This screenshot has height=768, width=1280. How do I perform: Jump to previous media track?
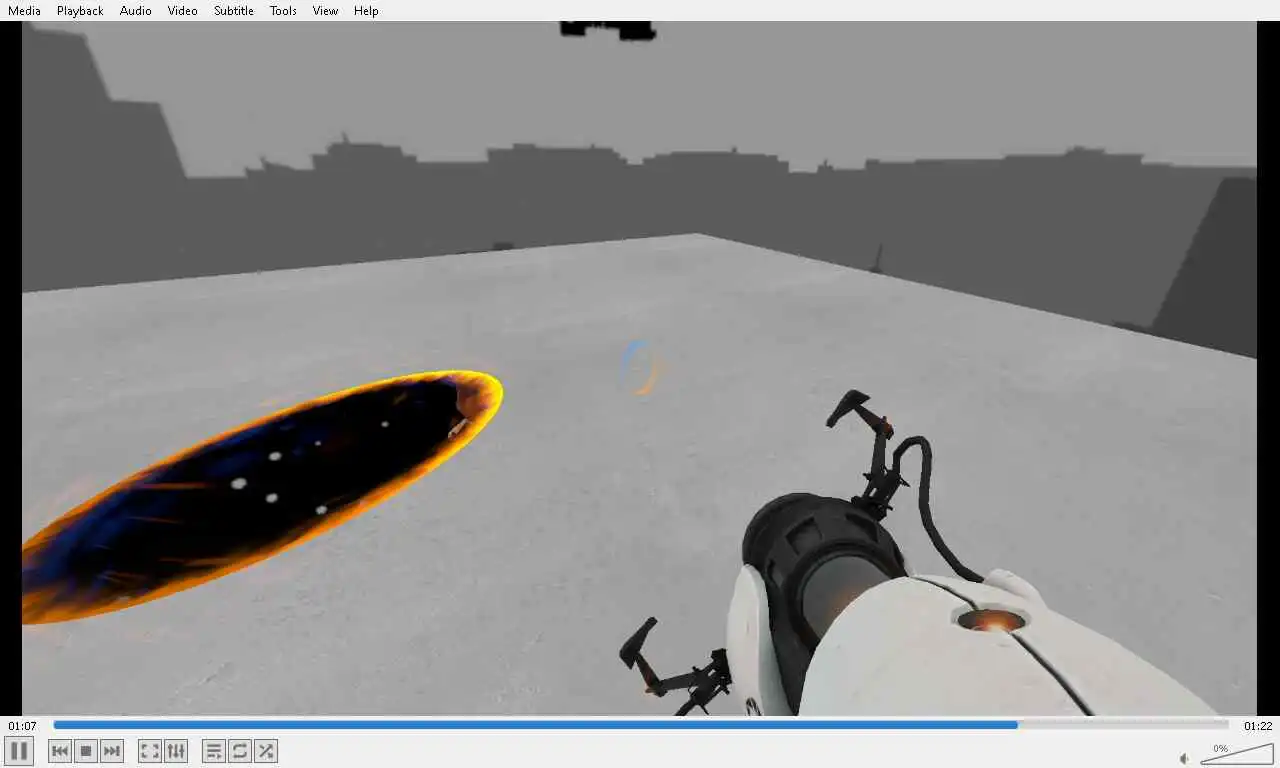60,751
